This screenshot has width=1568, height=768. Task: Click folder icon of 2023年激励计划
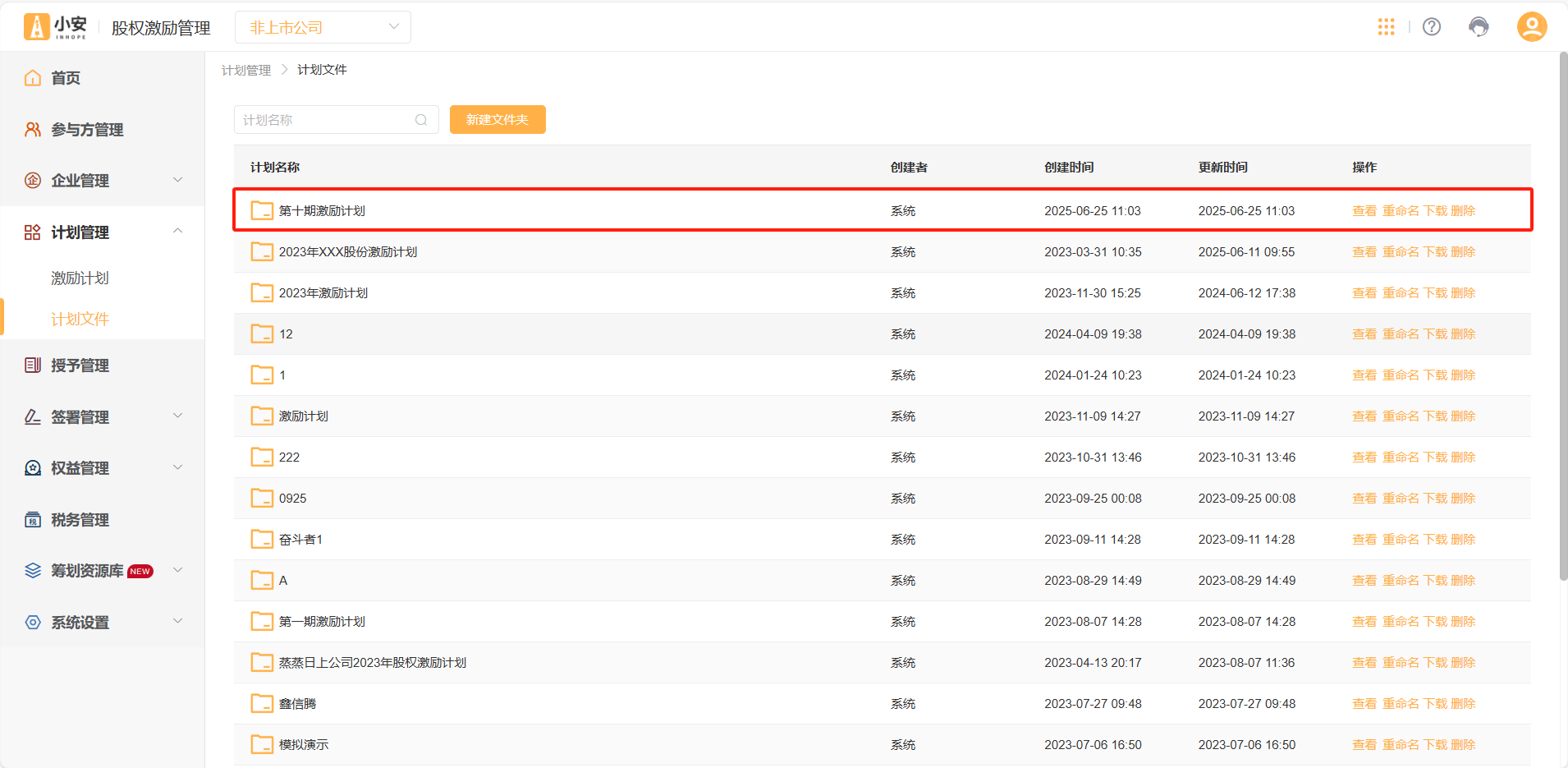coord(262,292)
